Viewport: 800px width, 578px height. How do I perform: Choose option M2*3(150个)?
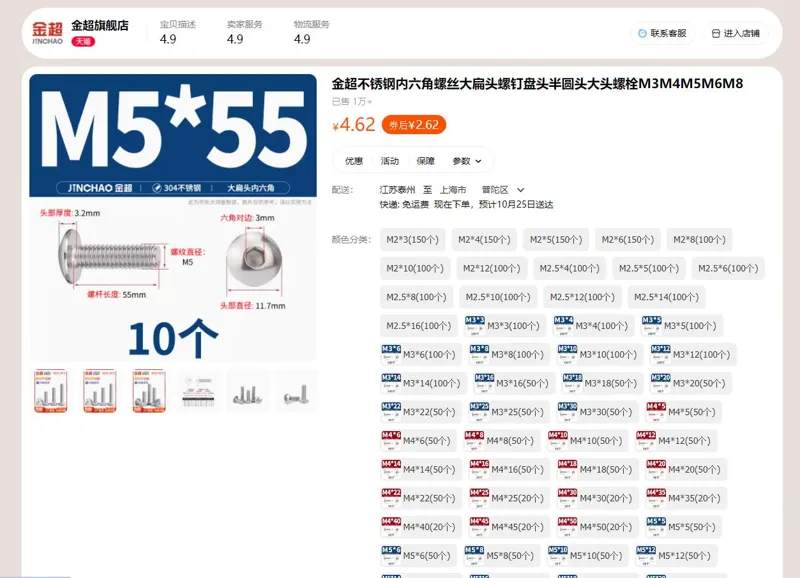pyautogui.click(x=412, y=240)
